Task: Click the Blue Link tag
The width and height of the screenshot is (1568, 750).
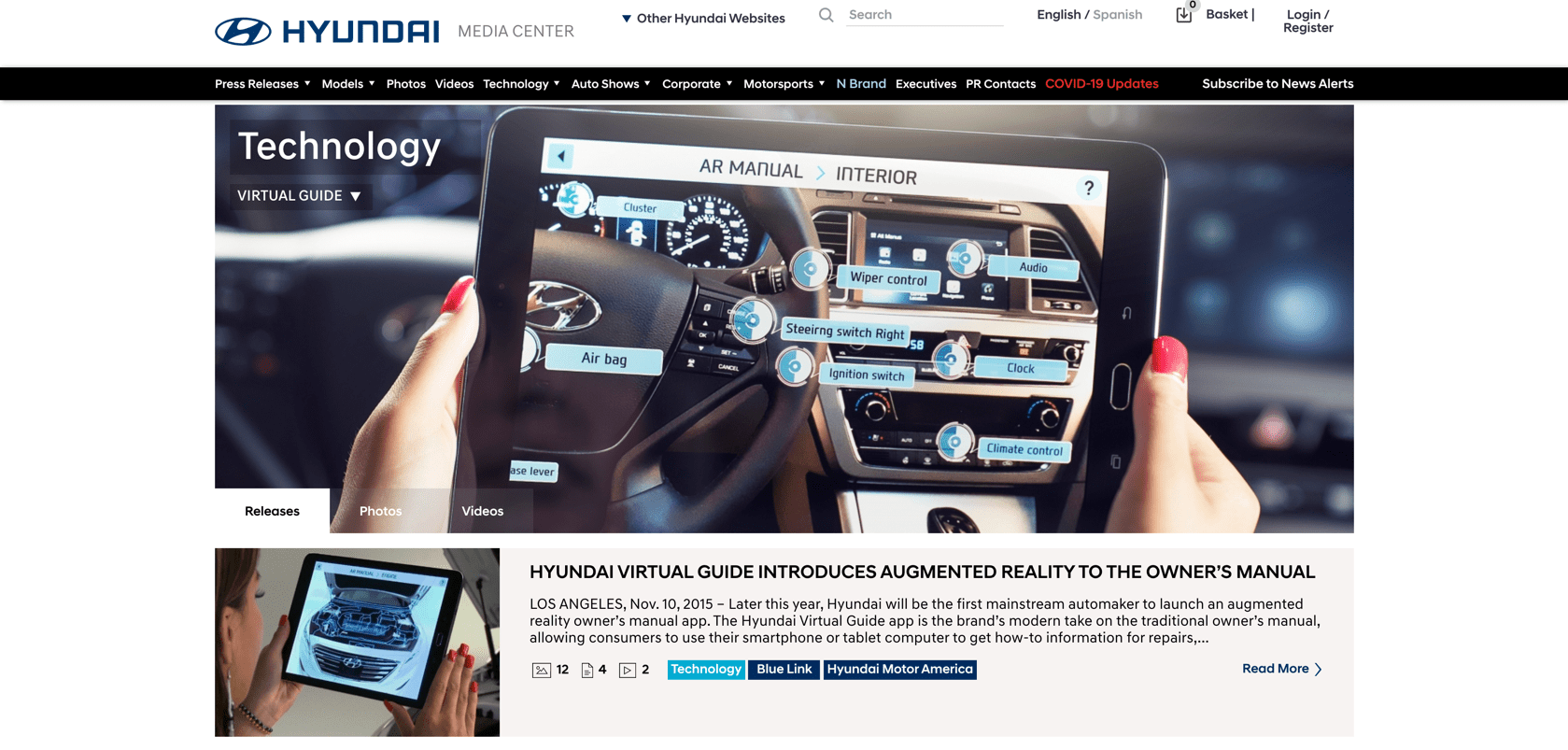Action: (x=784, y=670)
